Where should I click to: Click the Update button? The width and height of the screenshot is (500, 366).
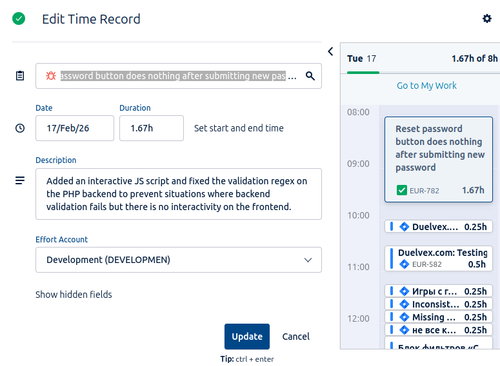click(x=247, y=336)
